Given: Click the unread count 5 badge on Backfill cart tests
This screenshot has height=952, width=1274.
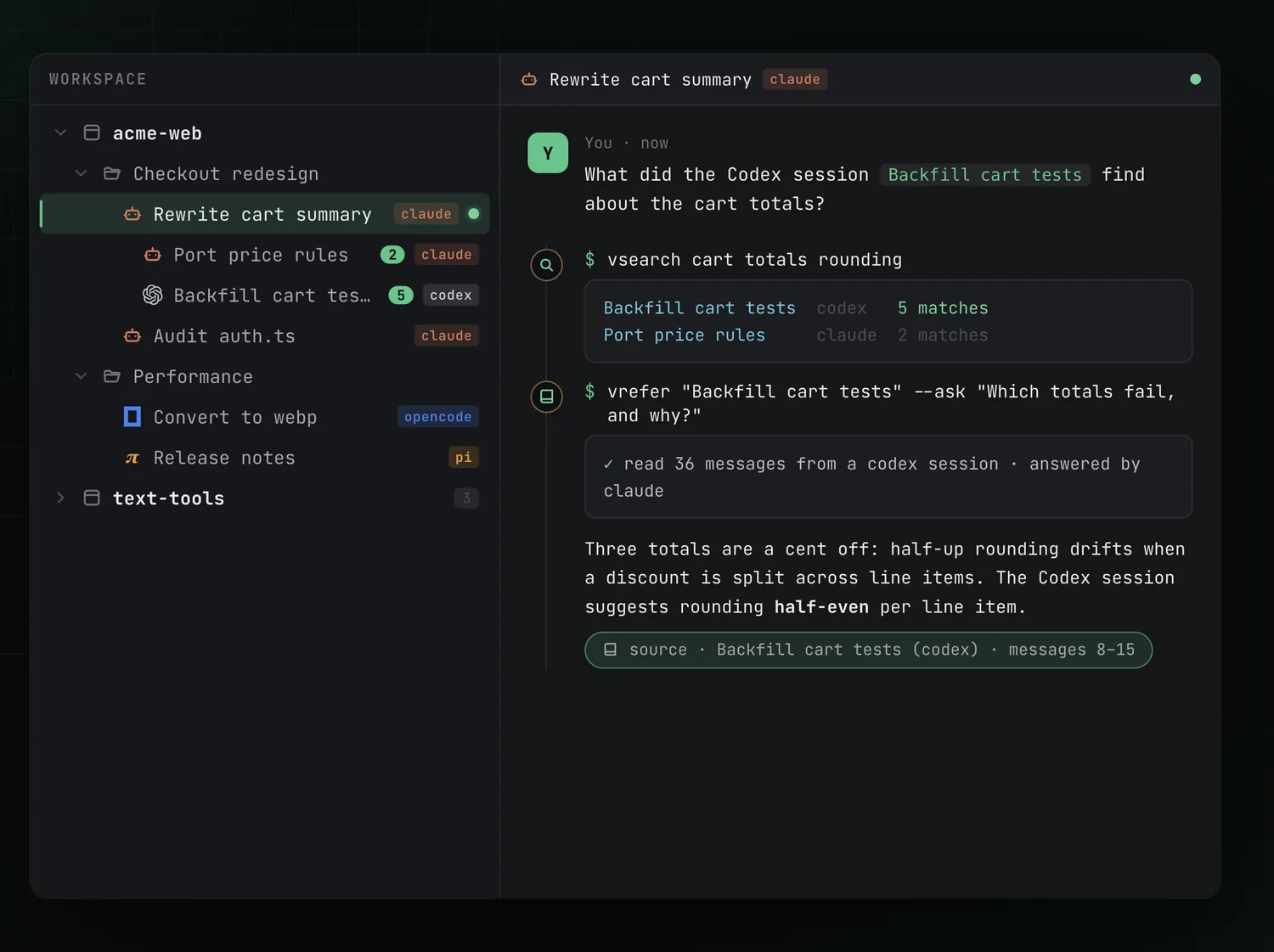Looking at the screenshot, I should pyautogui.click(x=401, y=295).
